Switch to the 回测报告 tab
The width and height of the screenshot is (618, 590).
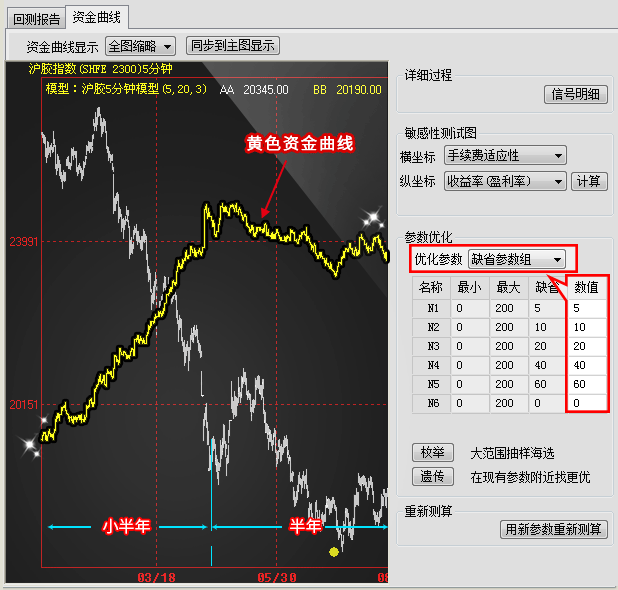click(32, 17)
